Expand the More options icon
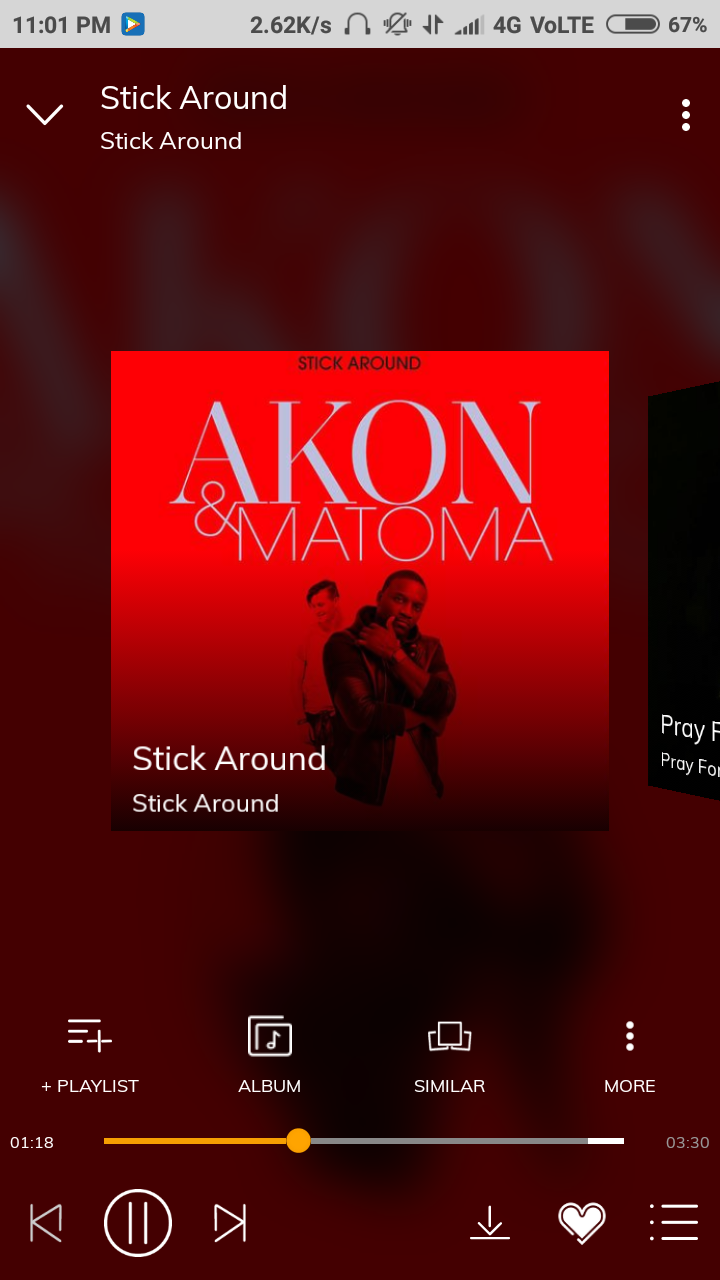 click(x=630, y=1036)
